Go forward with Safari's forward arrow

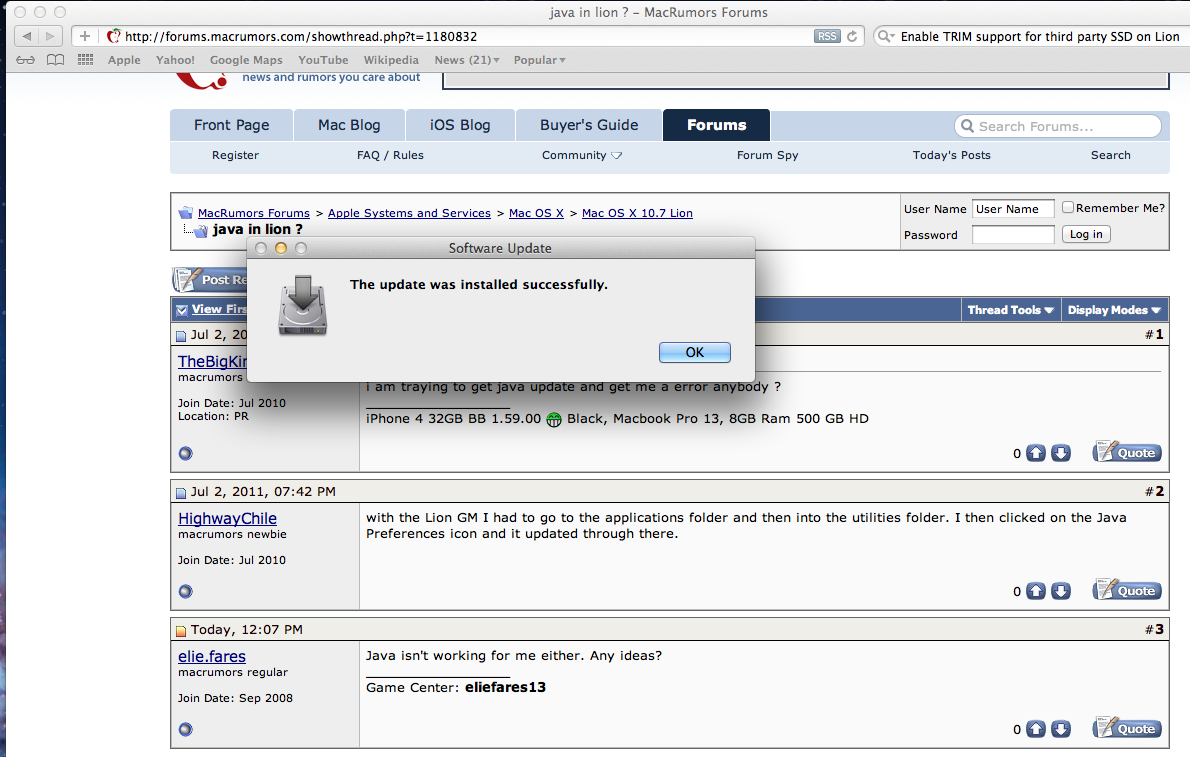point(50,36)
